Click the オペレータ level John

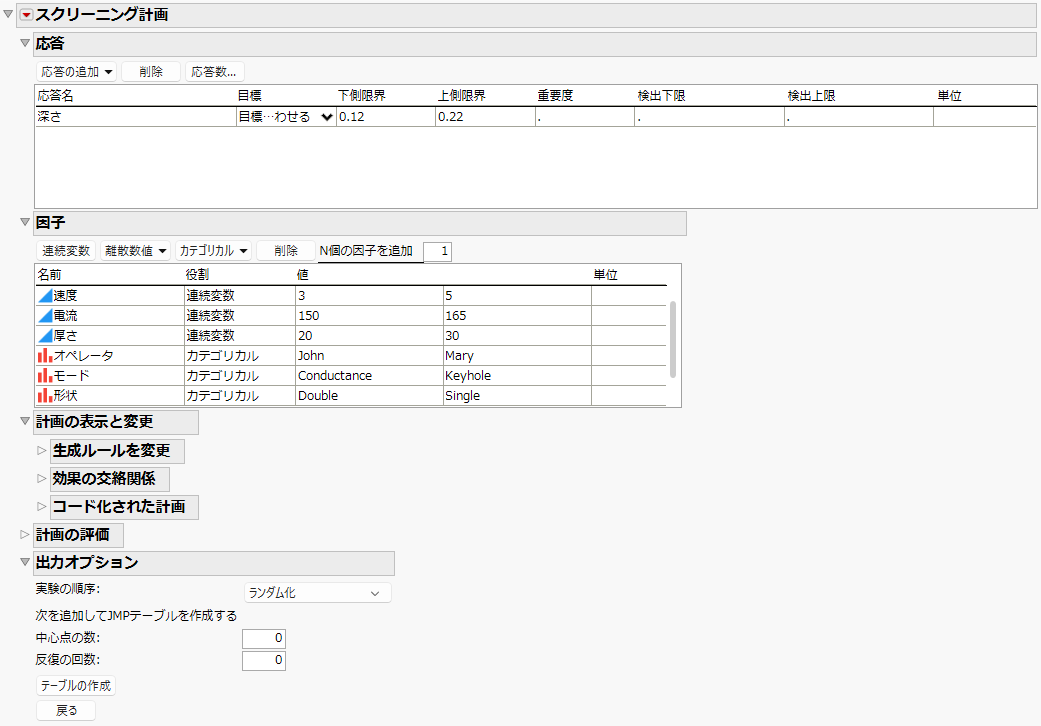coord(368,356)
